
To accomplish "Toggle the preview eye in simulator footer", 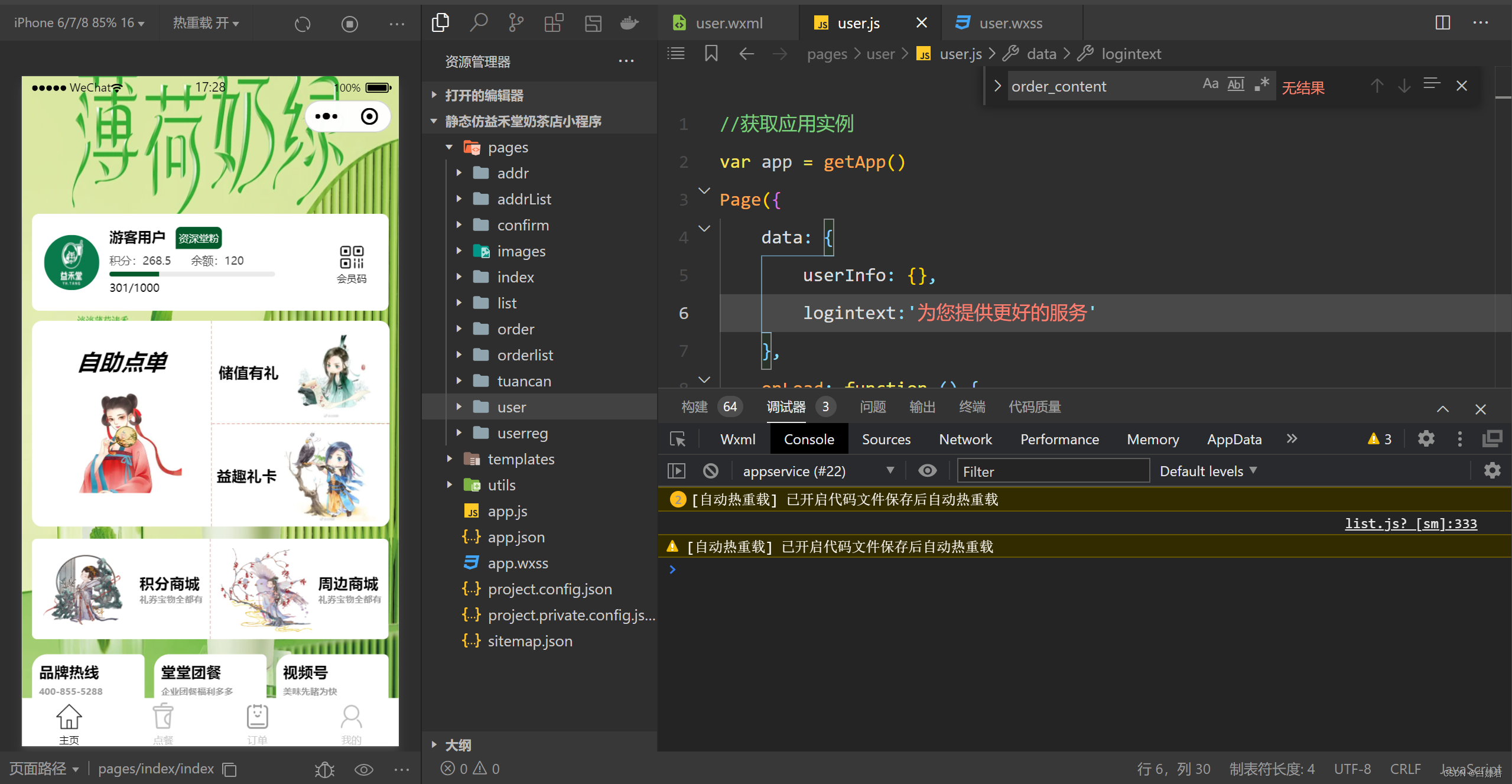I will click(x=363, y=769).
